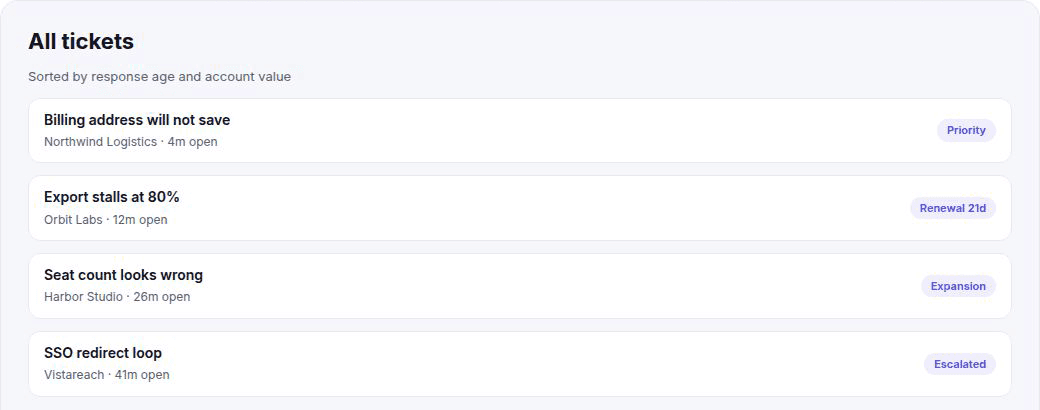Click the 4m open time label

click(192, 142)
